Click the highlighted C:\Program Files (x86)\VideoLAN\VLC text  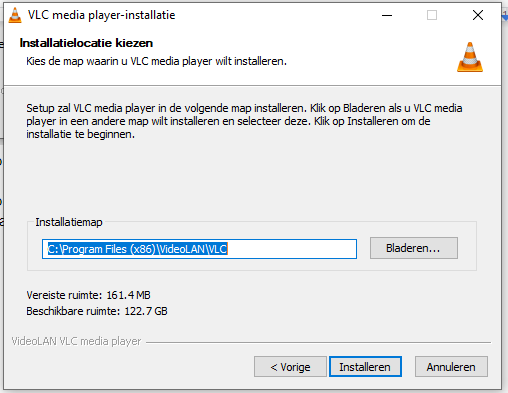pos(137,249)
